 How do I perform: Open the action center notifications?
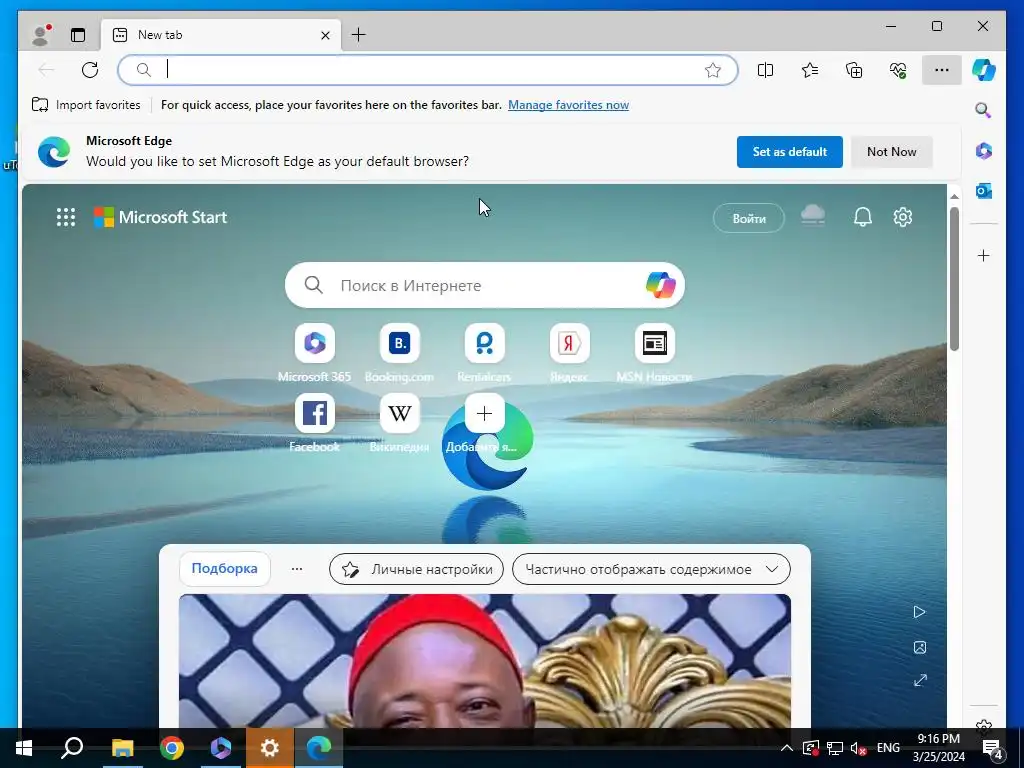click(x=993, y=748)
